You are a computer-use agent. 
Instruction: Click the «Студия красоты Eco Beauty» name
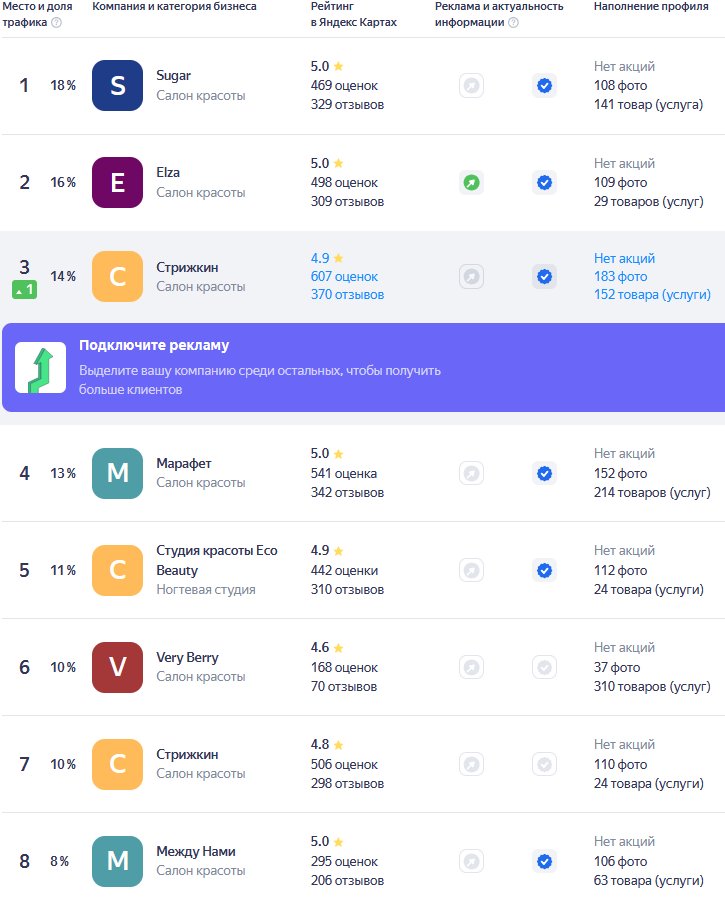[216, 560]
